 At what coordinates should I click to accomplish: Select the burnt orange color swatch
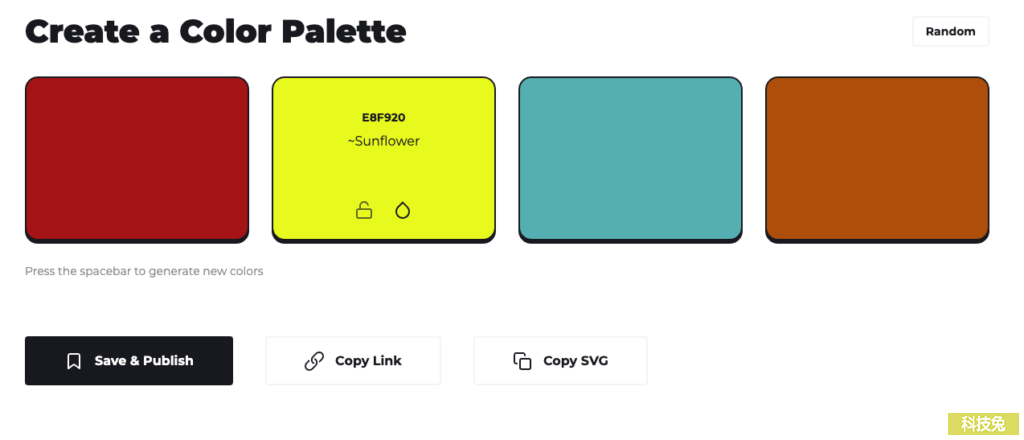[877, 159]
